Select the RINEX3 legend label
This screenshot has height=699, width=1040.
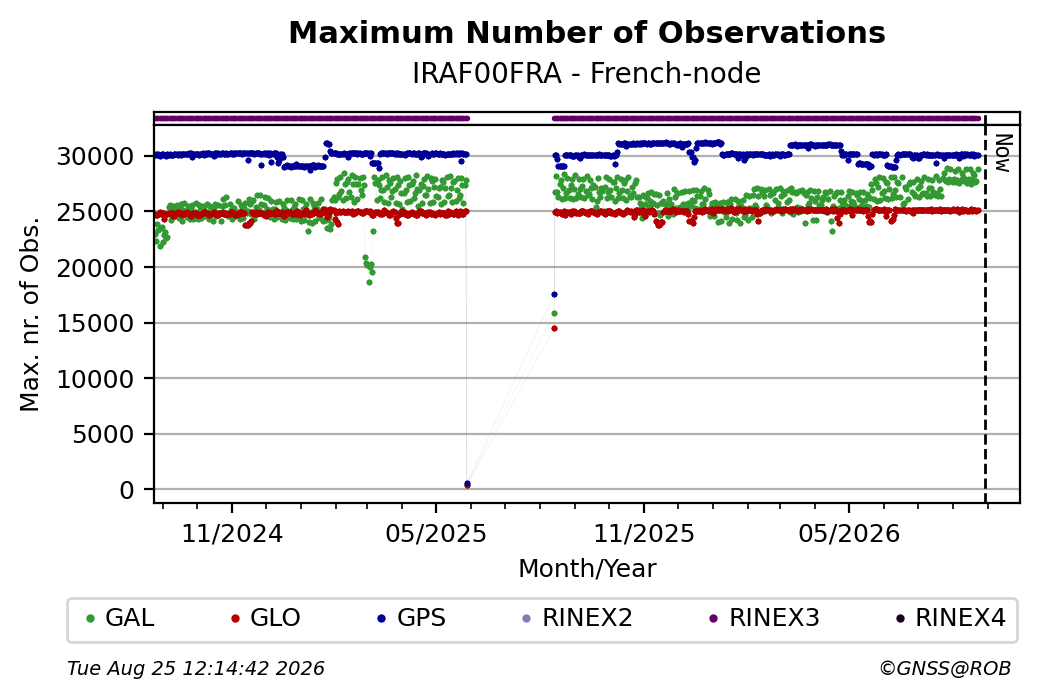[774, 618]
